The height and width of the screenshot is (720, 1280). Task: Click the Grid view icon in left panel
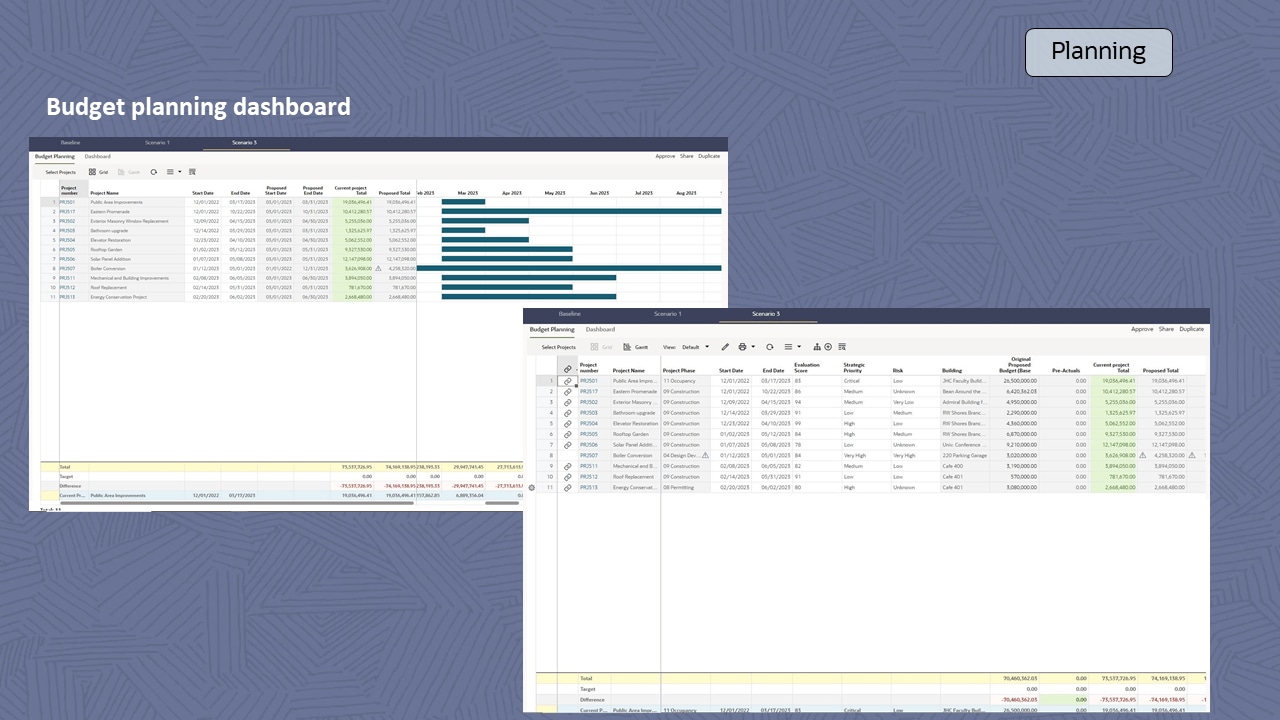[92, 172]
